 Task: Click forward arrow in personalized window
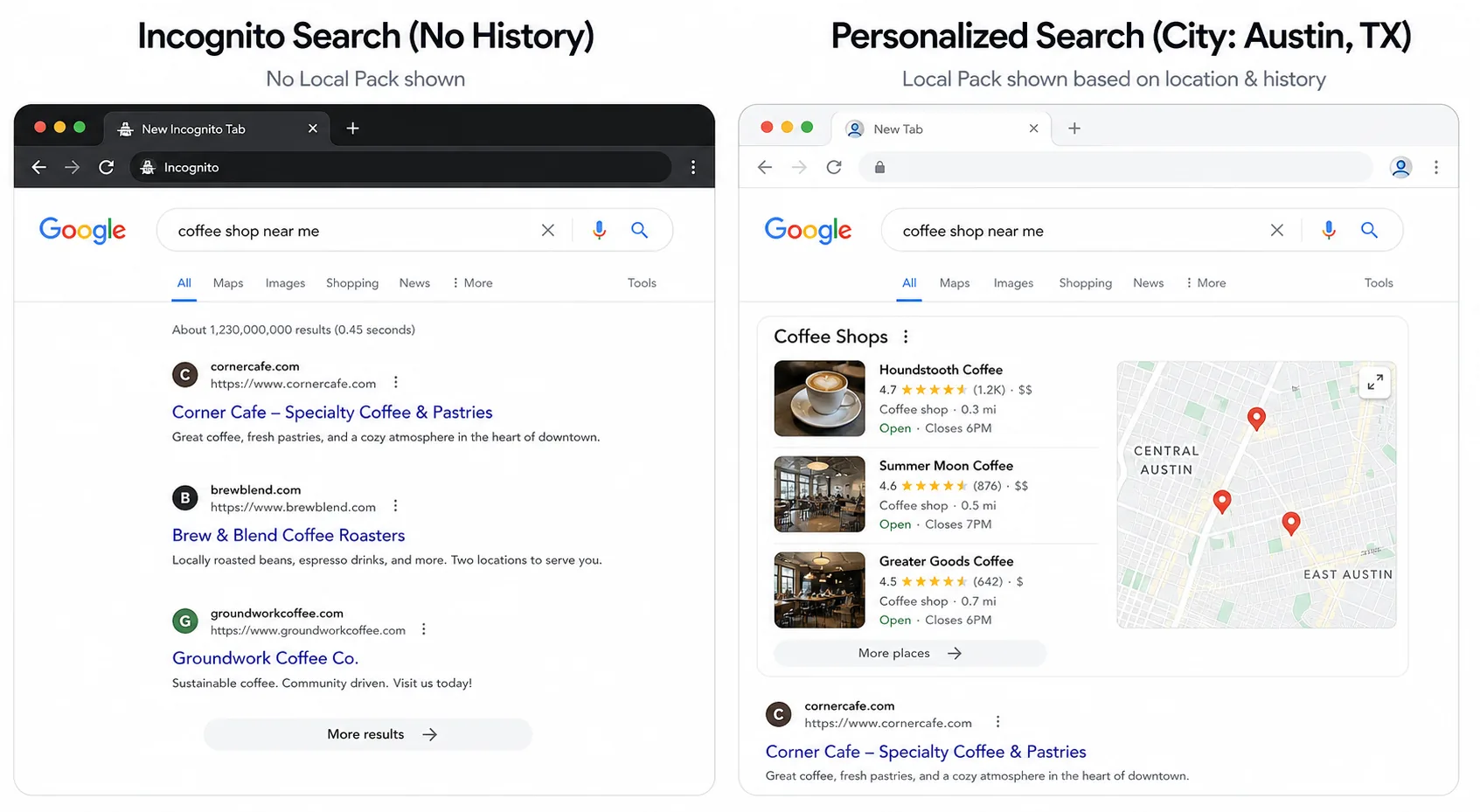tap(799, 167)
